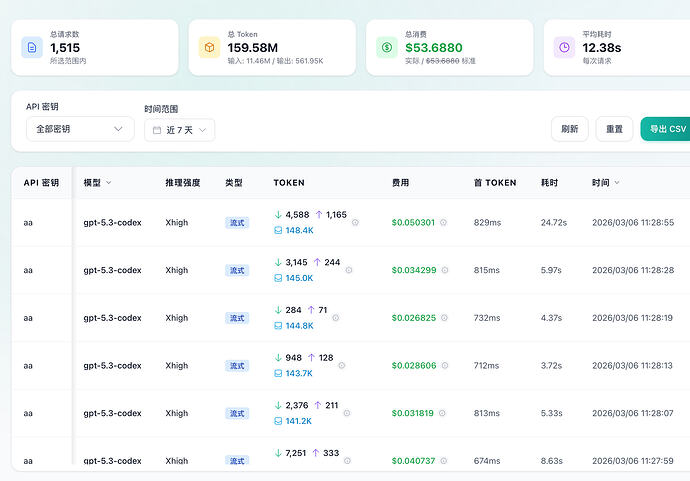This screenshot has height=481, width=690.
Task: Open the 近 7 天 time range dropdown
Action: pos(180,130)
